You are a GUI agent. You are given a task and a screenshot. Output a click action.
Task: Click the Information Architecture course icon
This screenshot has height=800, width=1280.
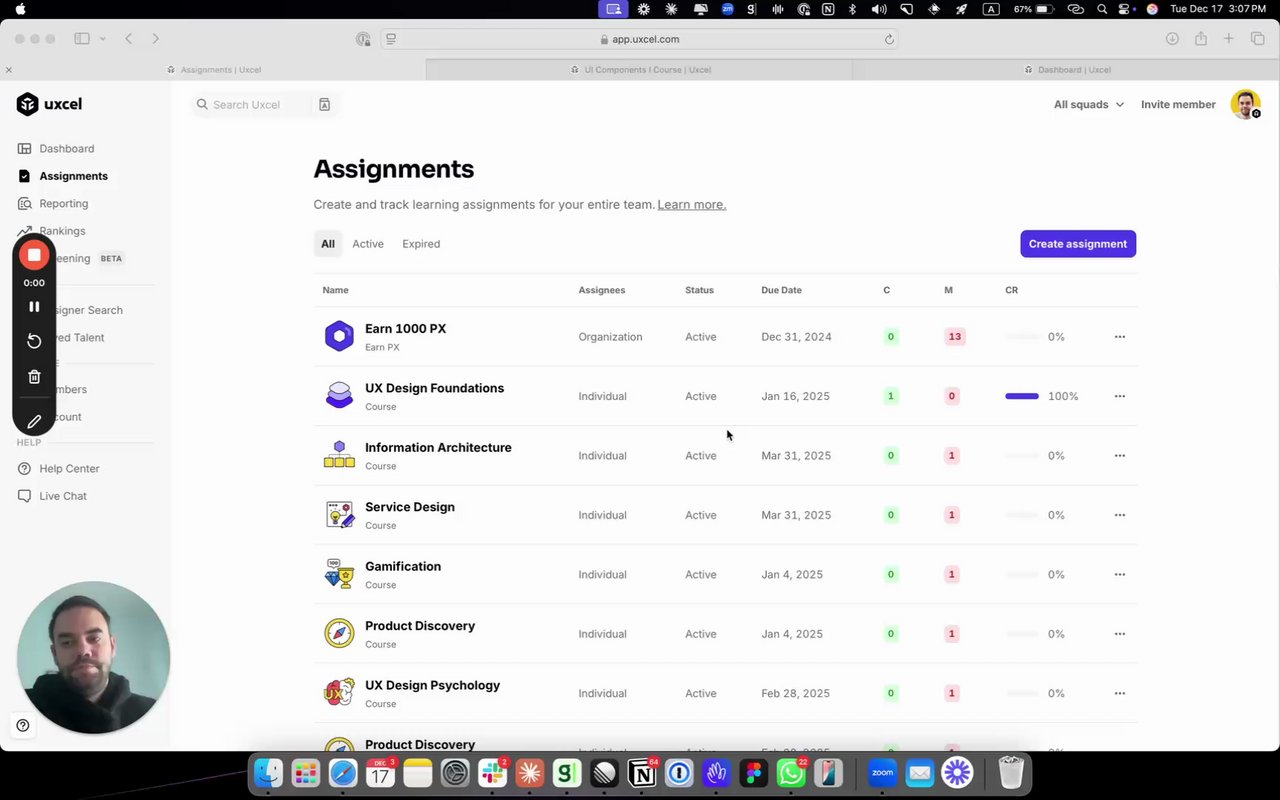(x=339, y=455)
